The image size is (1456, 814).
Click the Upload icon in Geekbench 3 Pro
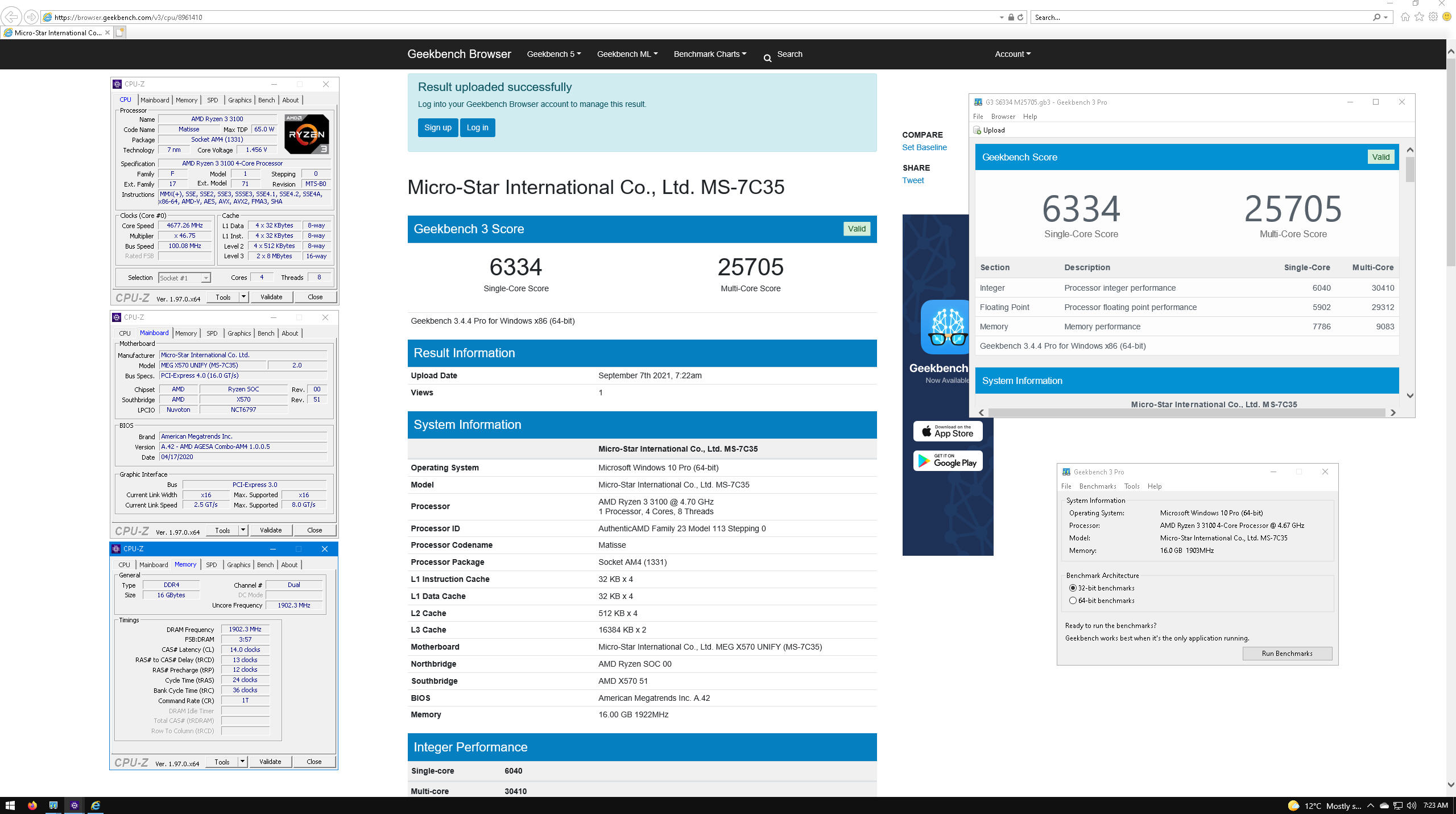[x=977, y=130]
